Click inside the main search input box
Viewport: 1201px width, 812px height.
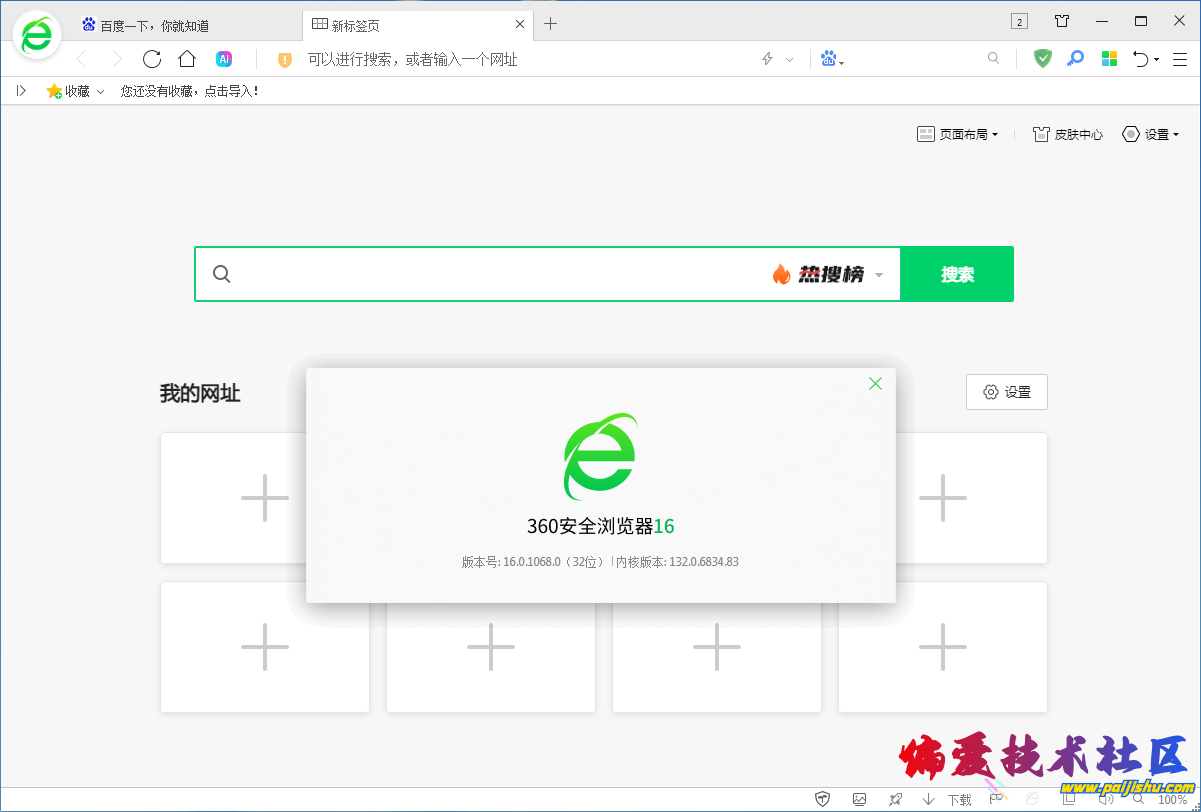(450, 273)
